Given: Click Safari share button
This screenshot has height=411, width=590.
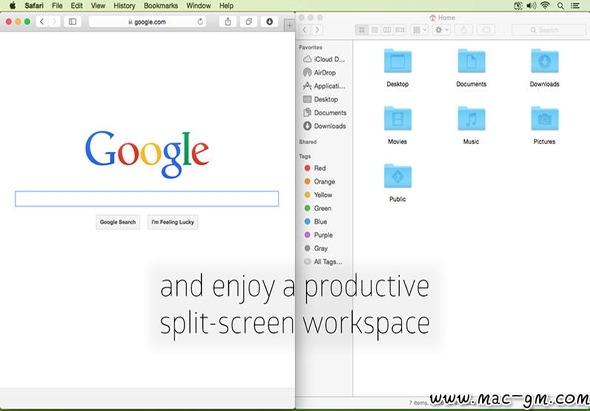Looking at the screenshot, I should [x=228, y=22].
